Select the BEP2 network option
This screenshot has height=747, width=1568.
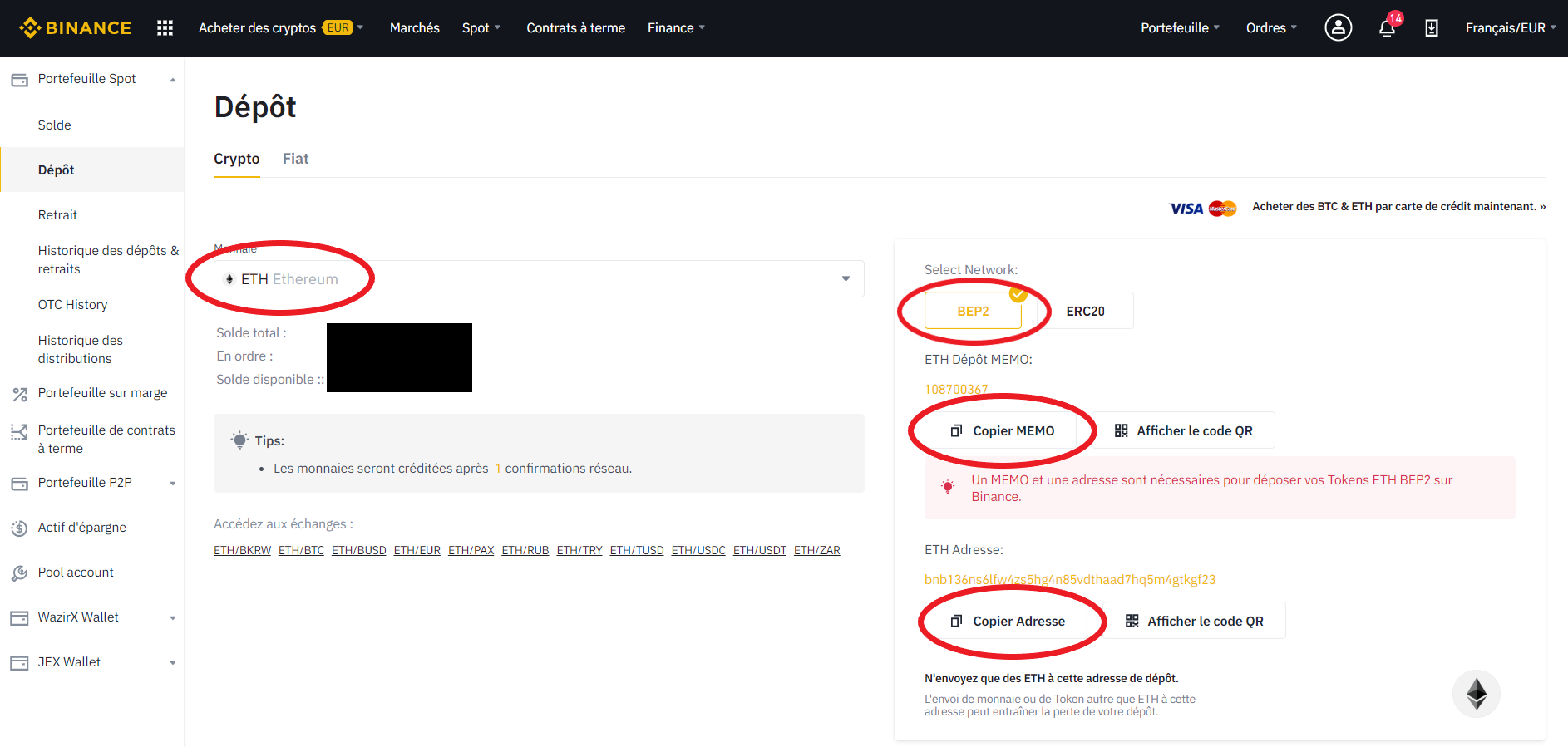[973, 311]
